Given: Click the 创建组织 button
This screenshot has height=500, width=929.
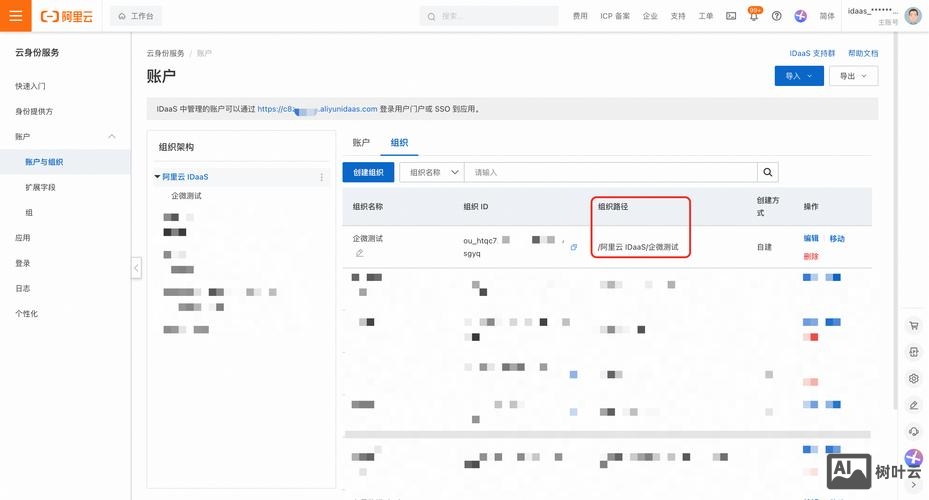Looking at the screenshot, I should (368, 172).
